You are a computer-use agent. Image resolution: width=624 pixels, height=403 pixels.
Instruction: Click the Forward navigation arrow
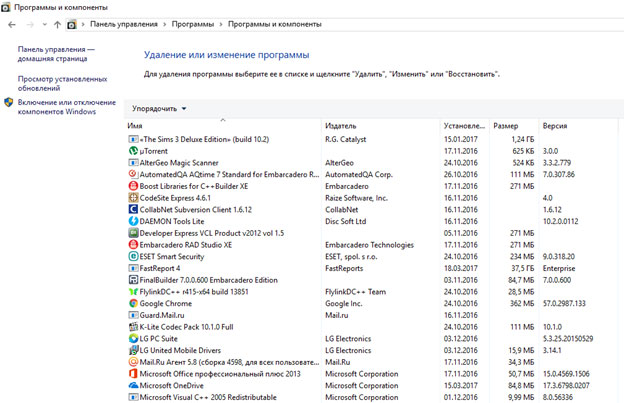pyautogui.click(x=30, y=25)
